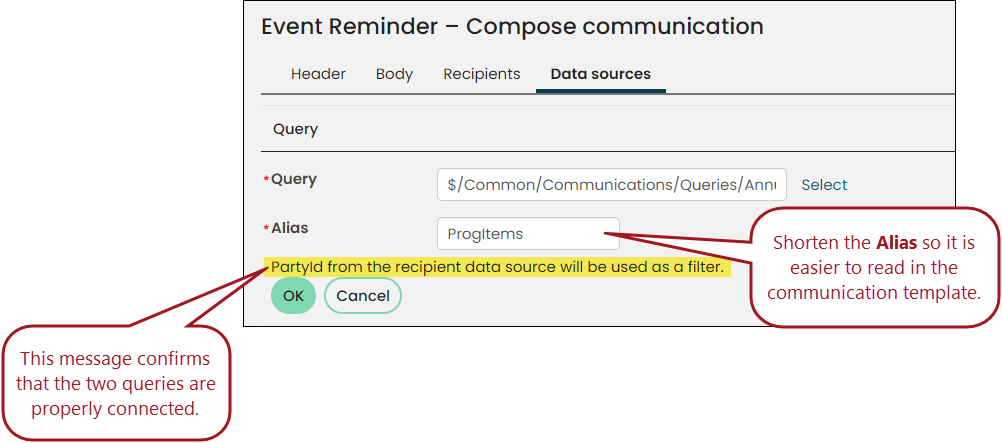The height and width of the screenshot is (443, 1002).
Task: Click the queries properly connected callout
Action: click(x=116, y=384)
